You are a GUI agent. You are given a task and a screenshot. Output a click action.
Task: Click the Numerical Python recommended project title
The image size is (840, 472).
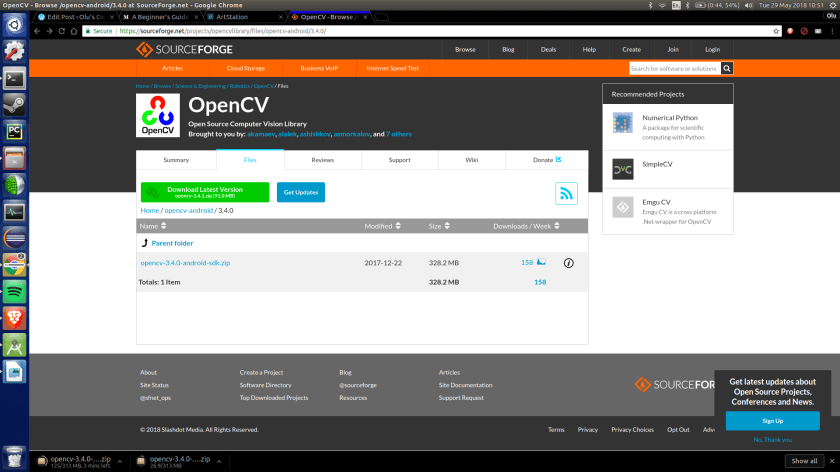pos(670,118)
